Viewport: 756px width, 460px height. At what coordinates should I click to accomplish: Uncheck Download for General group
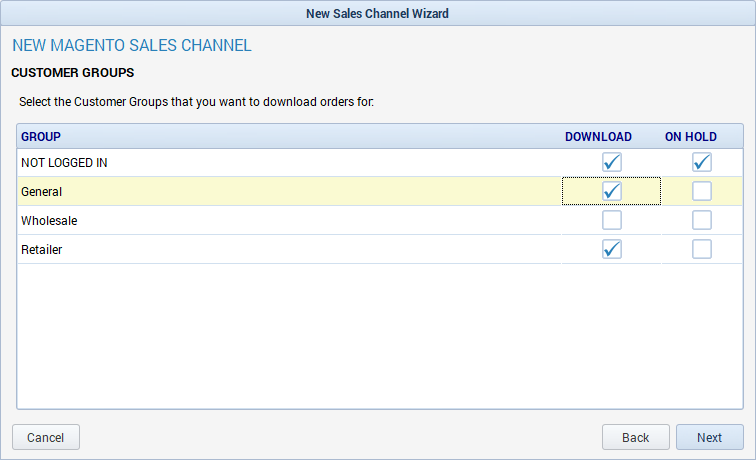pyautogui.click(x=611, y=191)
